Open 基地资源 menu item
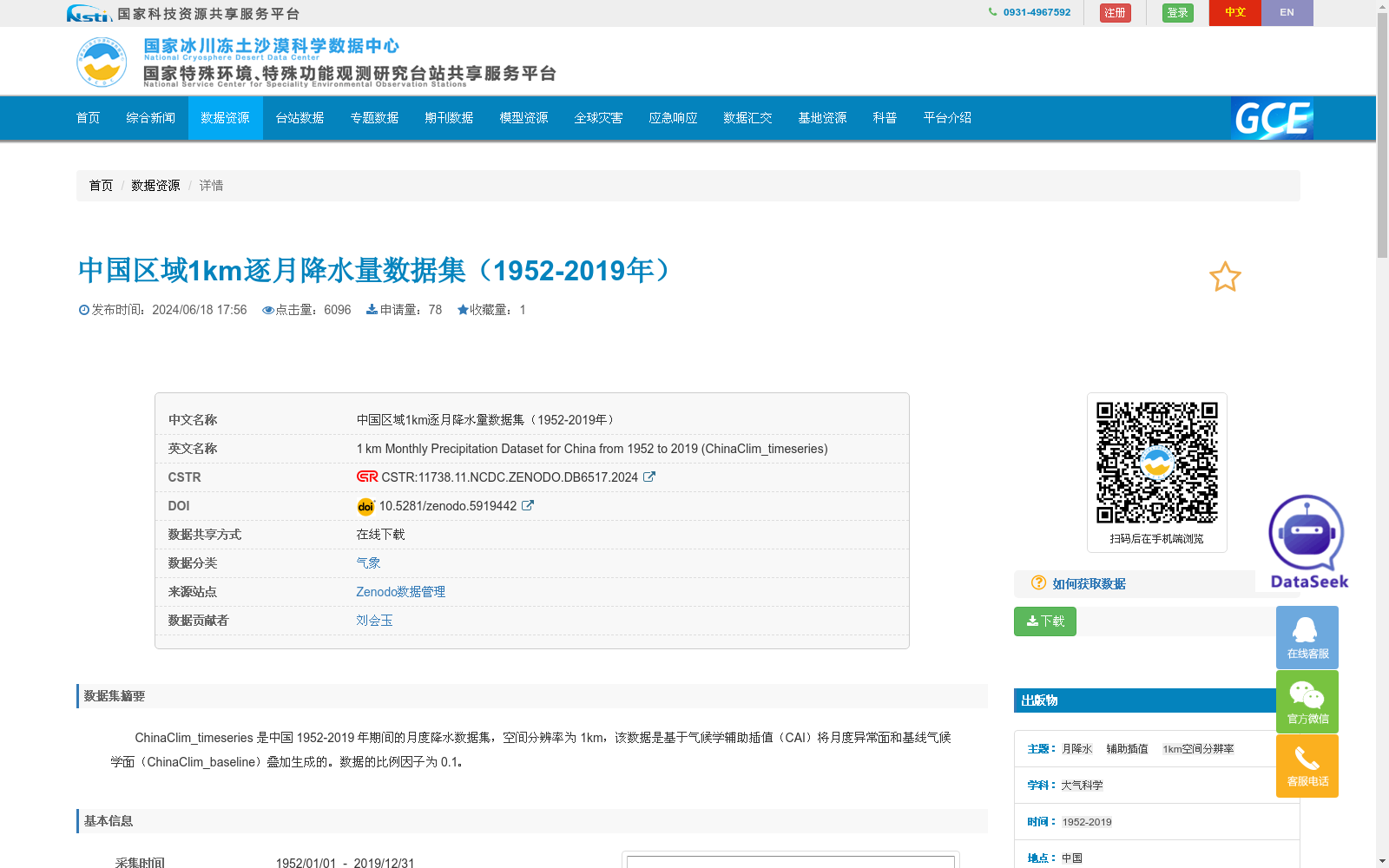1389x868 pixels. click(823, 118)
